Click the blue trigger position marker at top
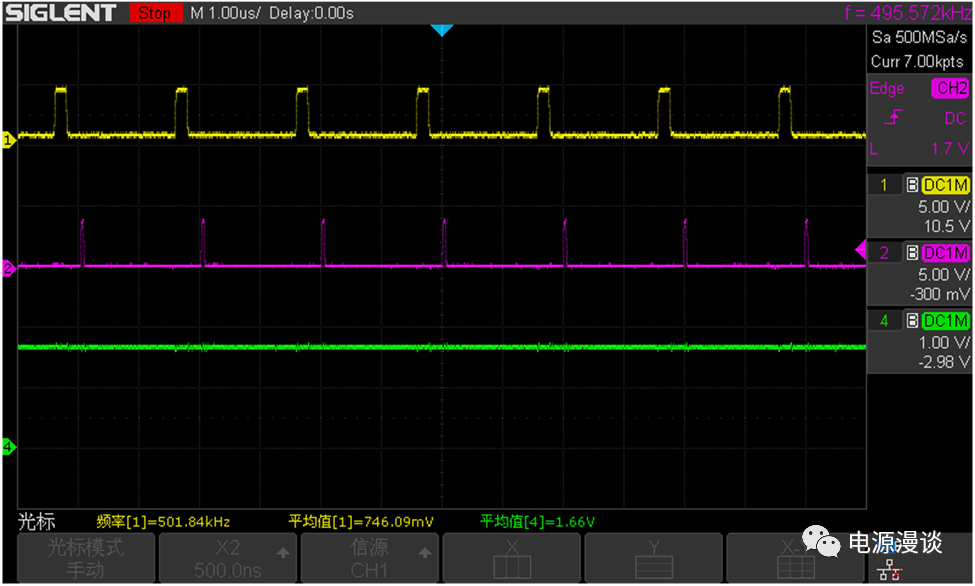 [441, 30]
